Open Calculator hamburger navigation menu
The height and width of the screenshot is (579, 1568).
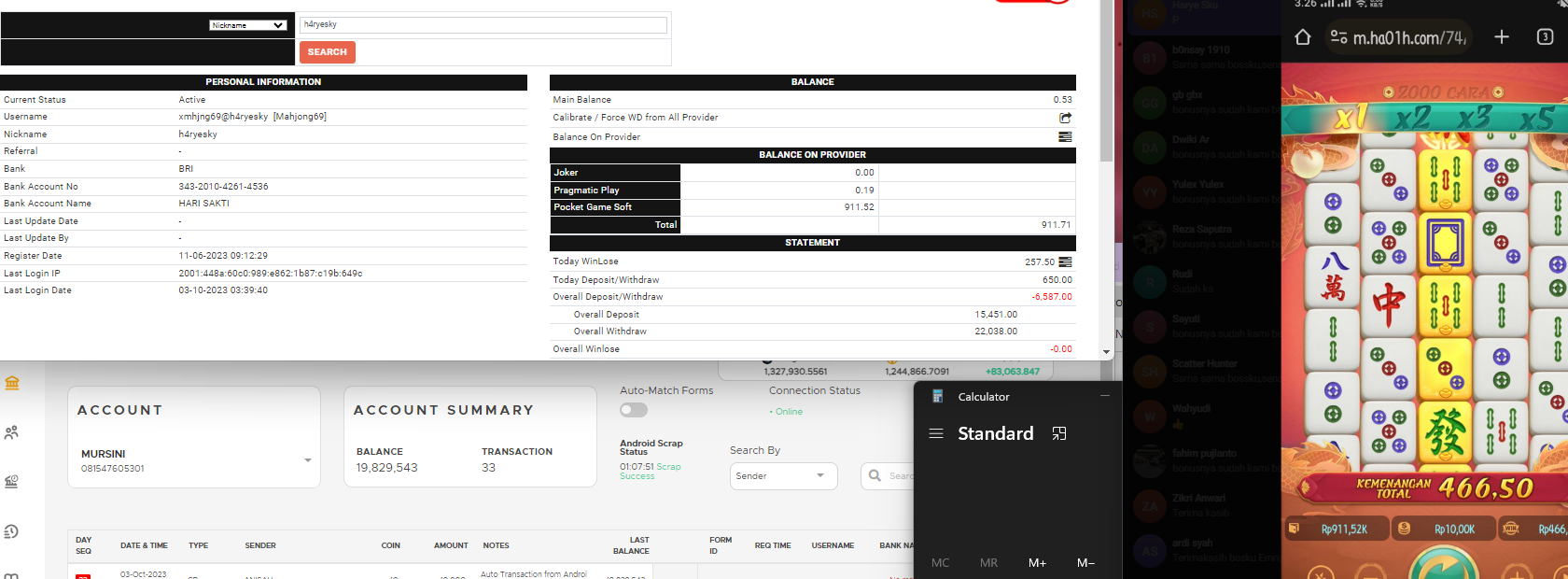[x=936, y=433]
